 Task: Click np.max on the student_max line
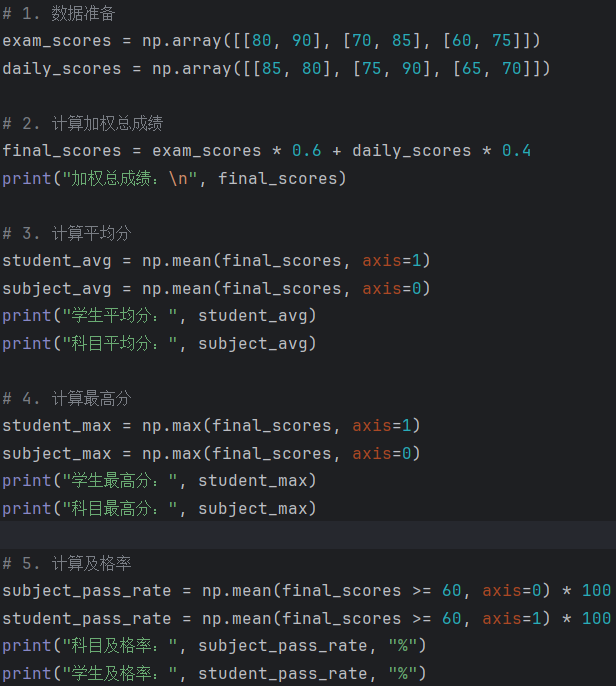point(172,426)
